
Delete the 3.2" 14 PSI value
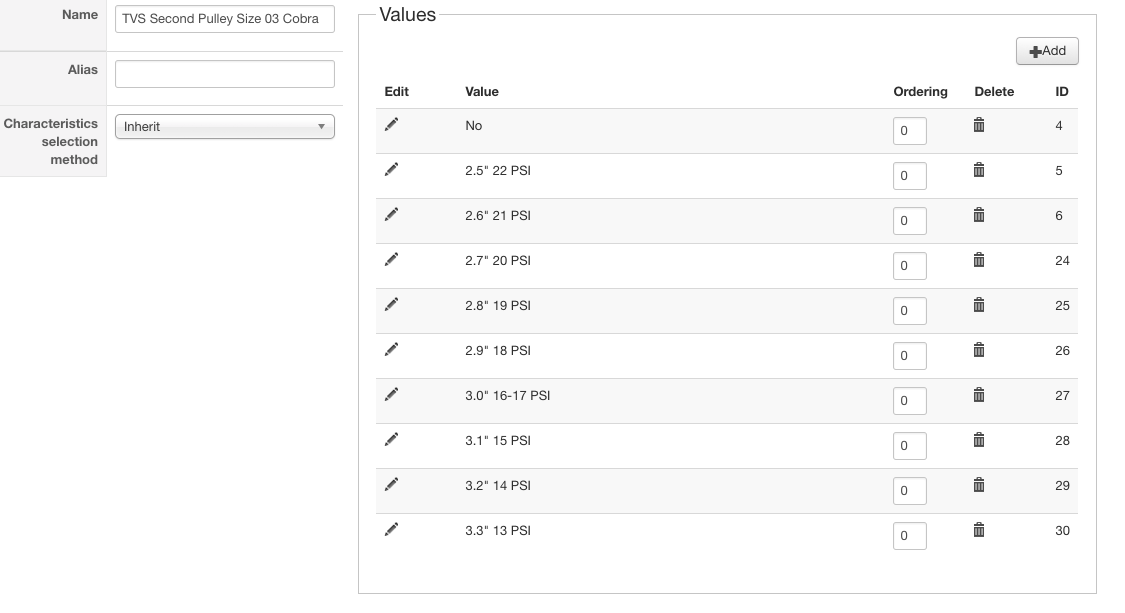coord(979,485)
